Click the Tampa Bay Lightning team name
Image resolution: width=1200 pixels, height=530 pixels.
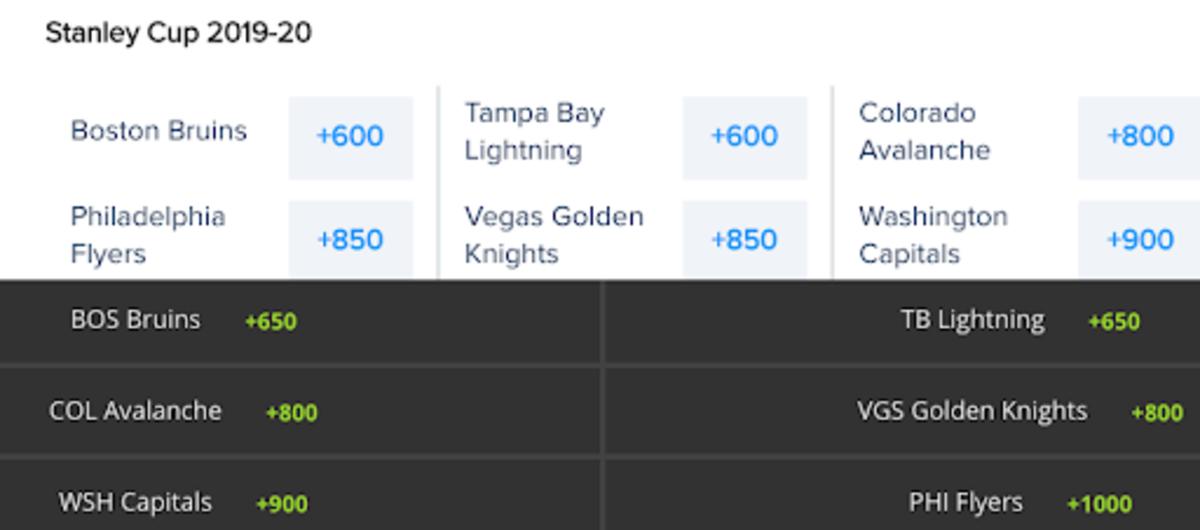534,131
